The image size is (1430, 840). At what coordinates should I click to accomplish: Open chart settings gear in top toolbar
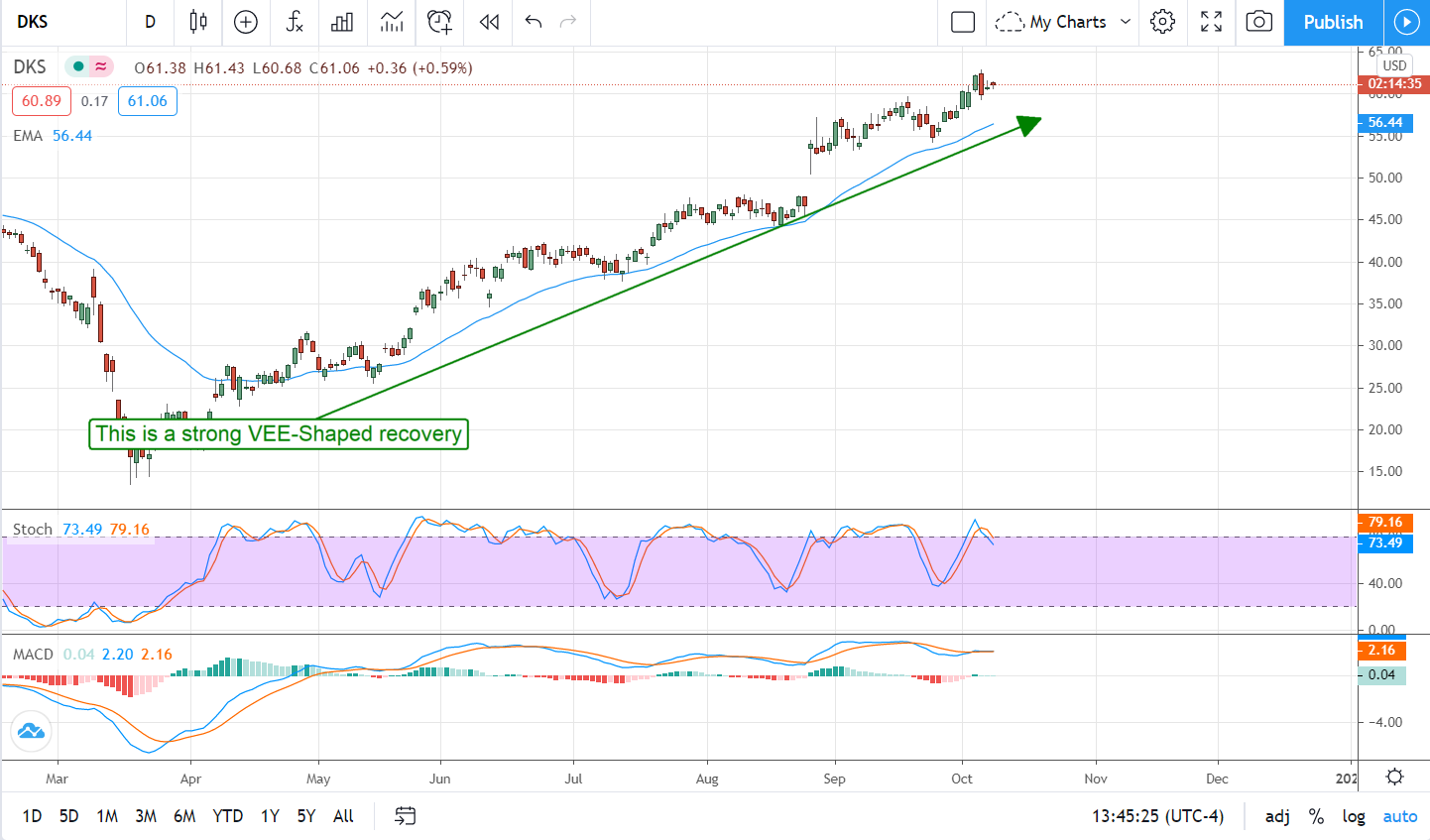coord(1162,22)
